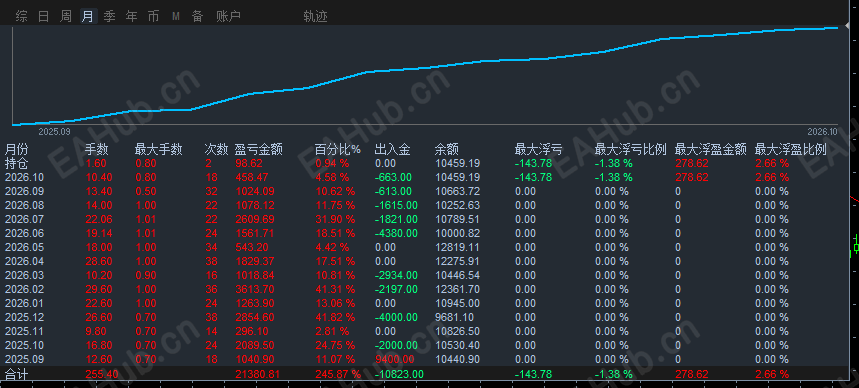The image size is (859, 388).
Task: Select the 2026.02 month row label
Action: click(24, 289)
